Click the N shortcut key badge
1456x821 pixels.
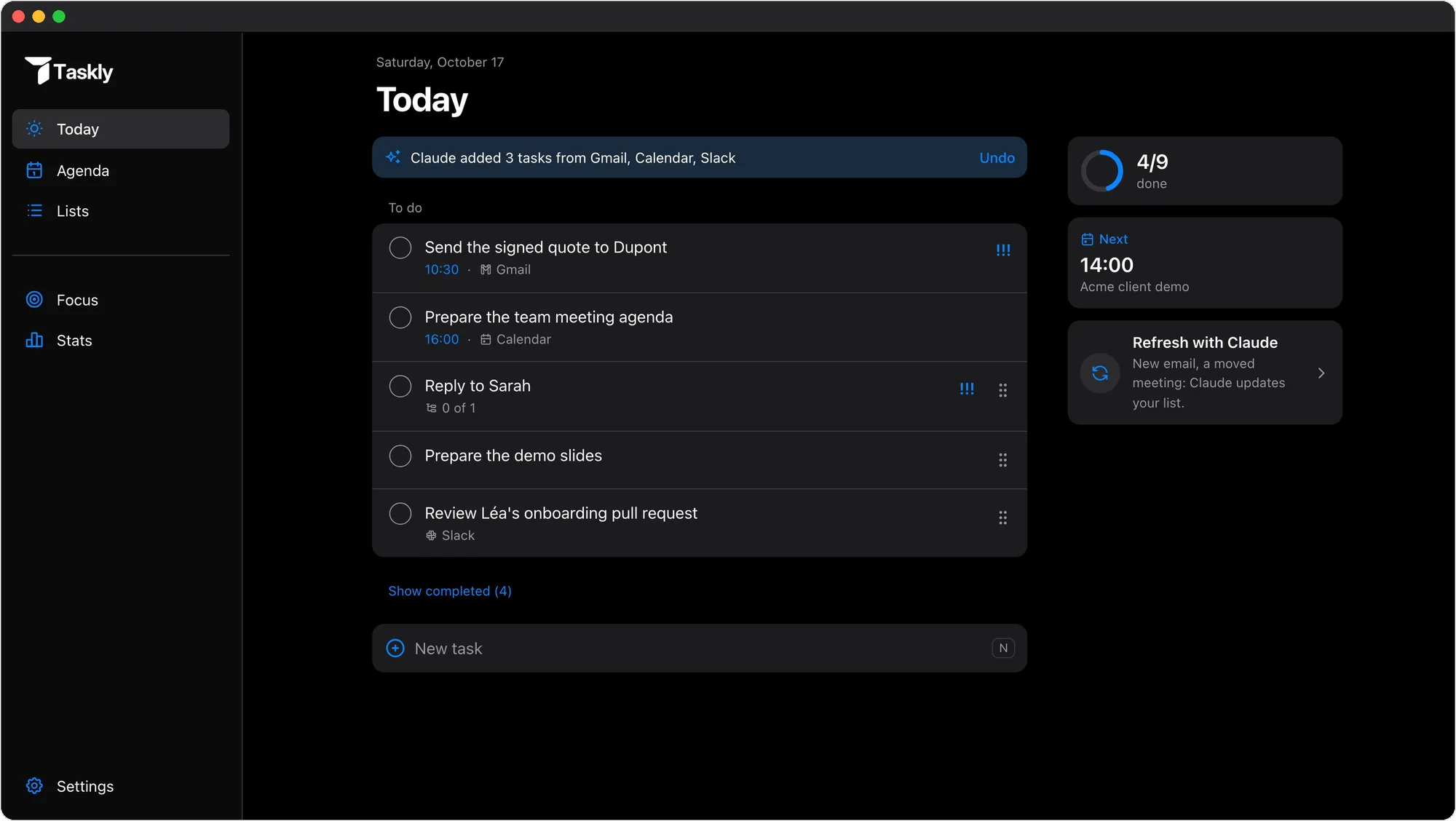(1003, 648)
